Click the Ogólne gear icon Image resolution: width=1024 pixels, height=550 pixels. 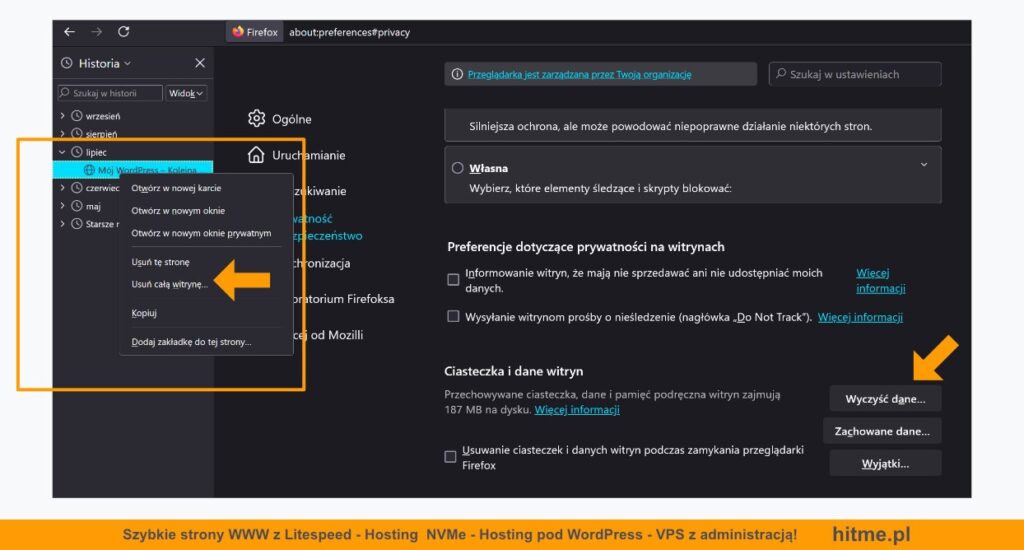point(257,119)
